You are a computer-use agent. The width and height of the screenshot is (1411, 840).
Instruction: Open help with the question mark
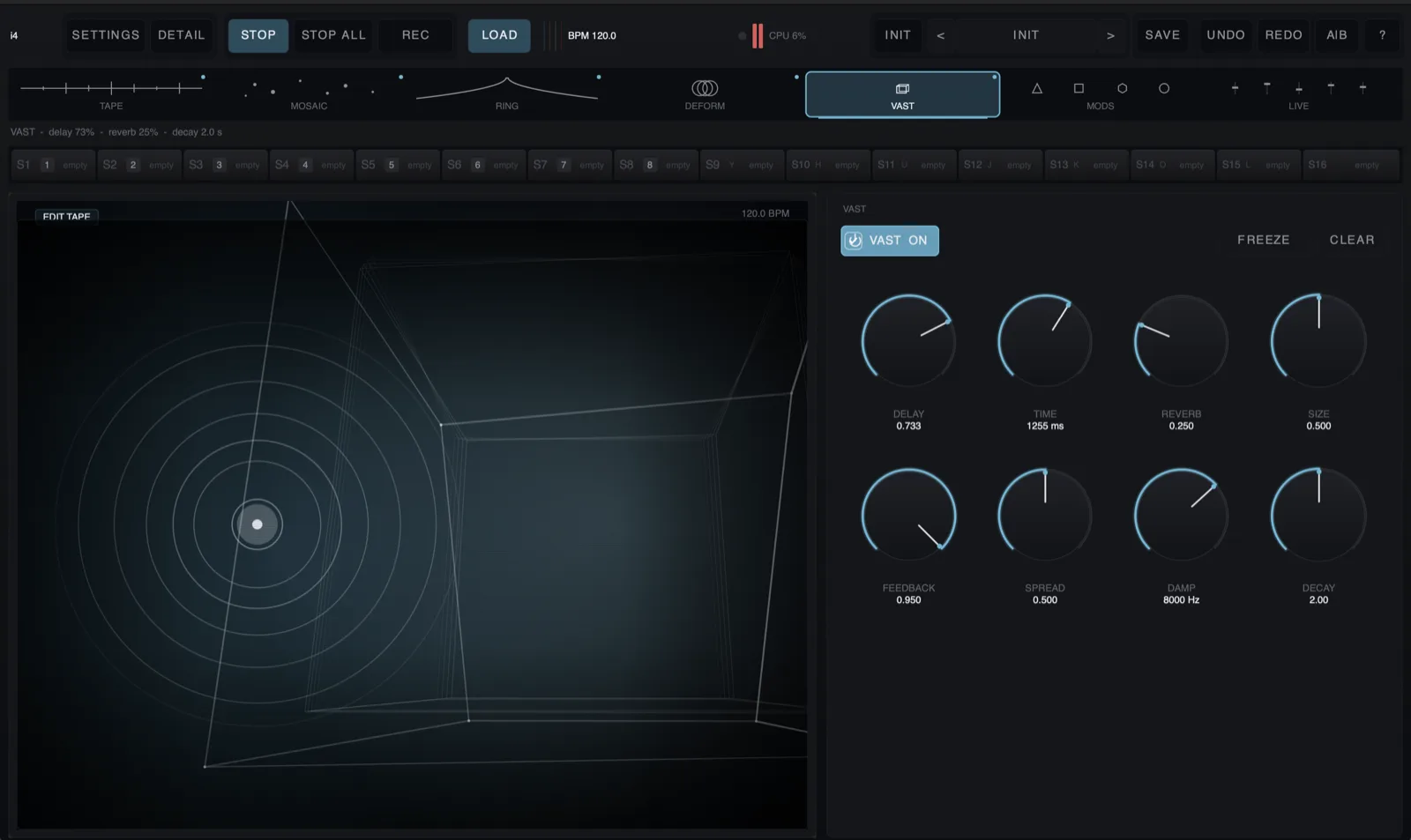(x=1382, y=35)
